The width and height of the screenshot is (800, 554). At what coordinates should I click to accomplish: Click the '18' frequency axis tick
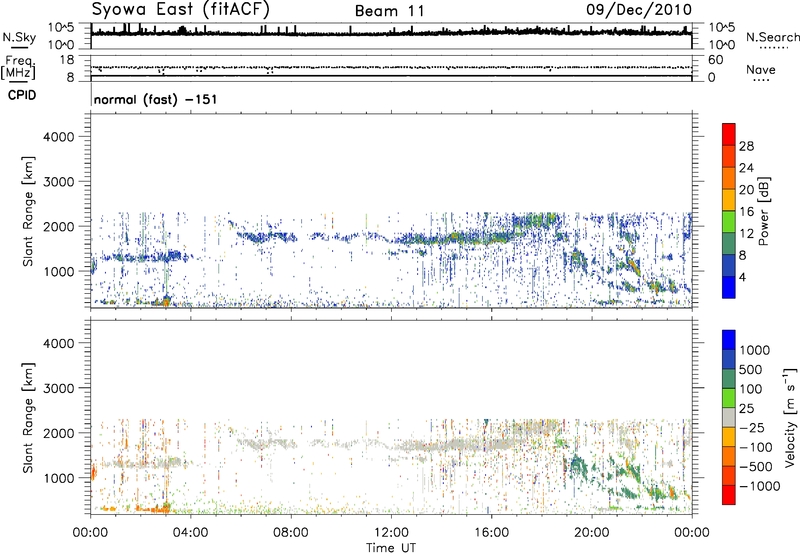67,60
